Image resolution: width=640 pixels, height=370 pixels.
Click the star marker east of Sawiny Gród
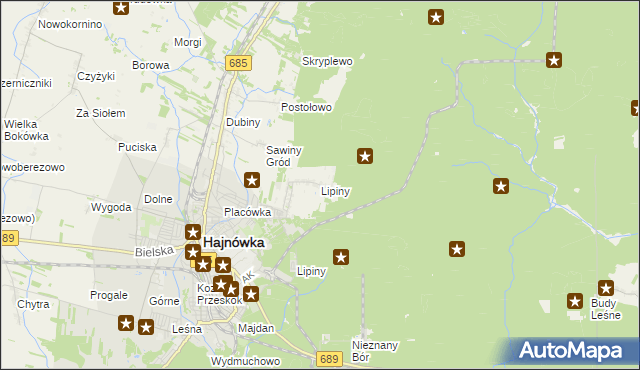[365, 156]
